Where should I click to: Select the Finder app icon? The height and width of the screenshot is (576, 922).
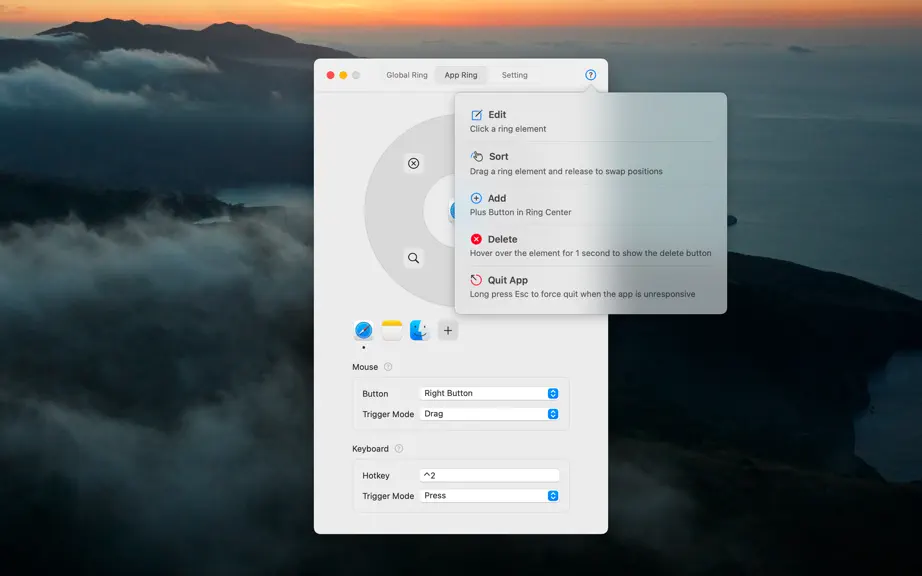(419, 330)
